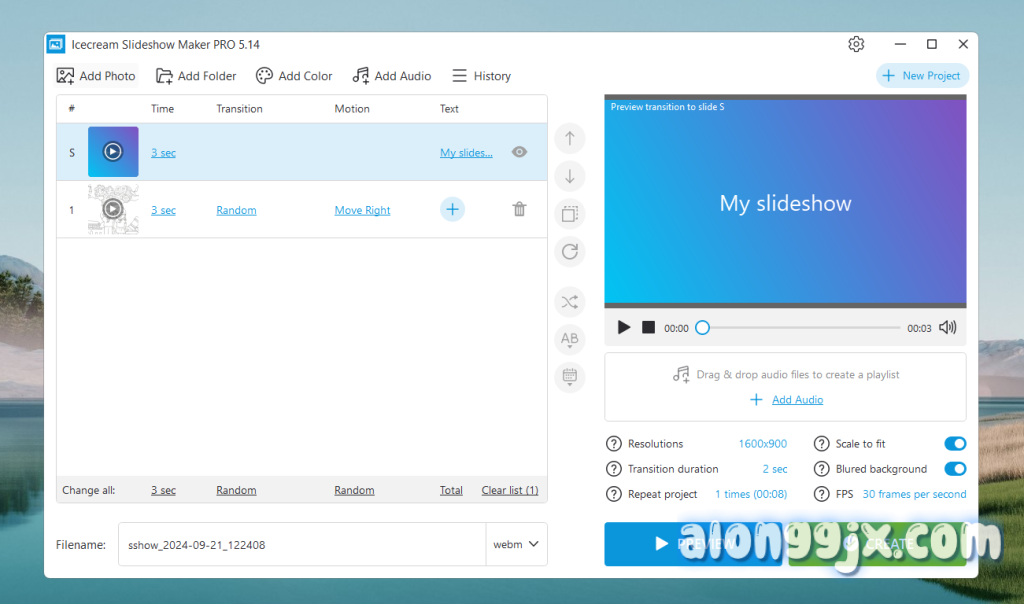The height and width of the screenshot is (604, 1024).
Task: Shuffle slides with the random order icon
Action: click(x=570, y=301)
